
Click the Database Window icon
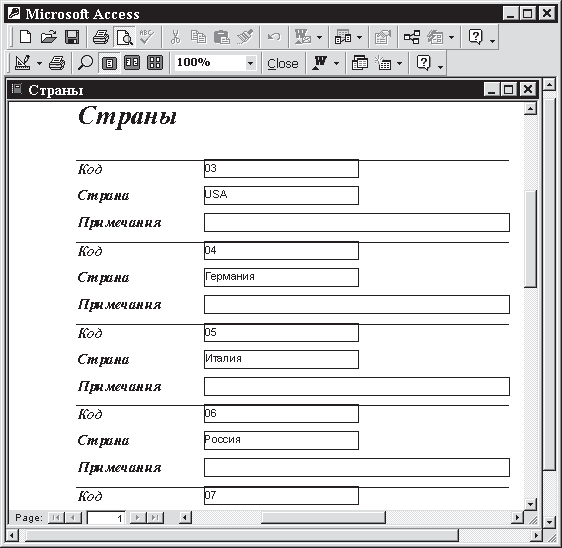359,63
